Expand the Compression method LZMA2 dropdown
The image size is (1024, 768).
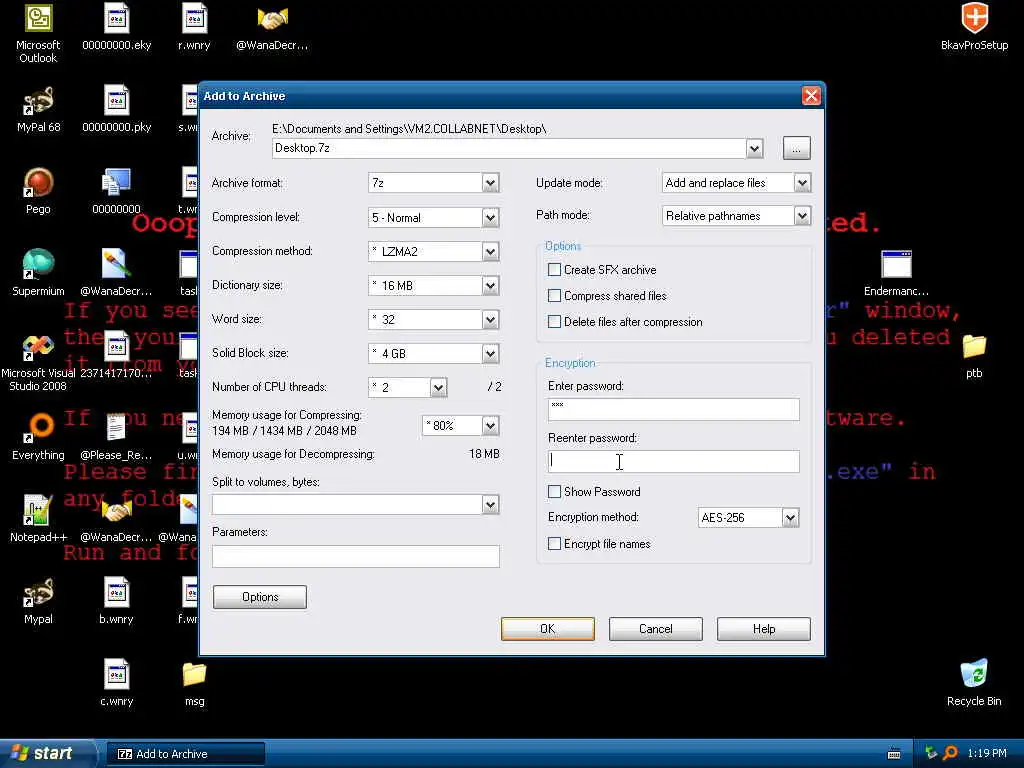point(490,251)
